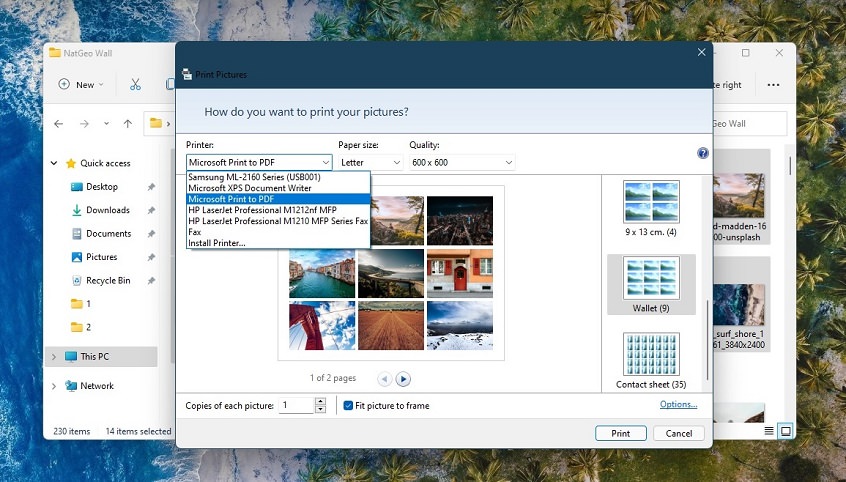Select the madden-16 unsplash image thumbnail
846x482 pixels.
(740, 197)
